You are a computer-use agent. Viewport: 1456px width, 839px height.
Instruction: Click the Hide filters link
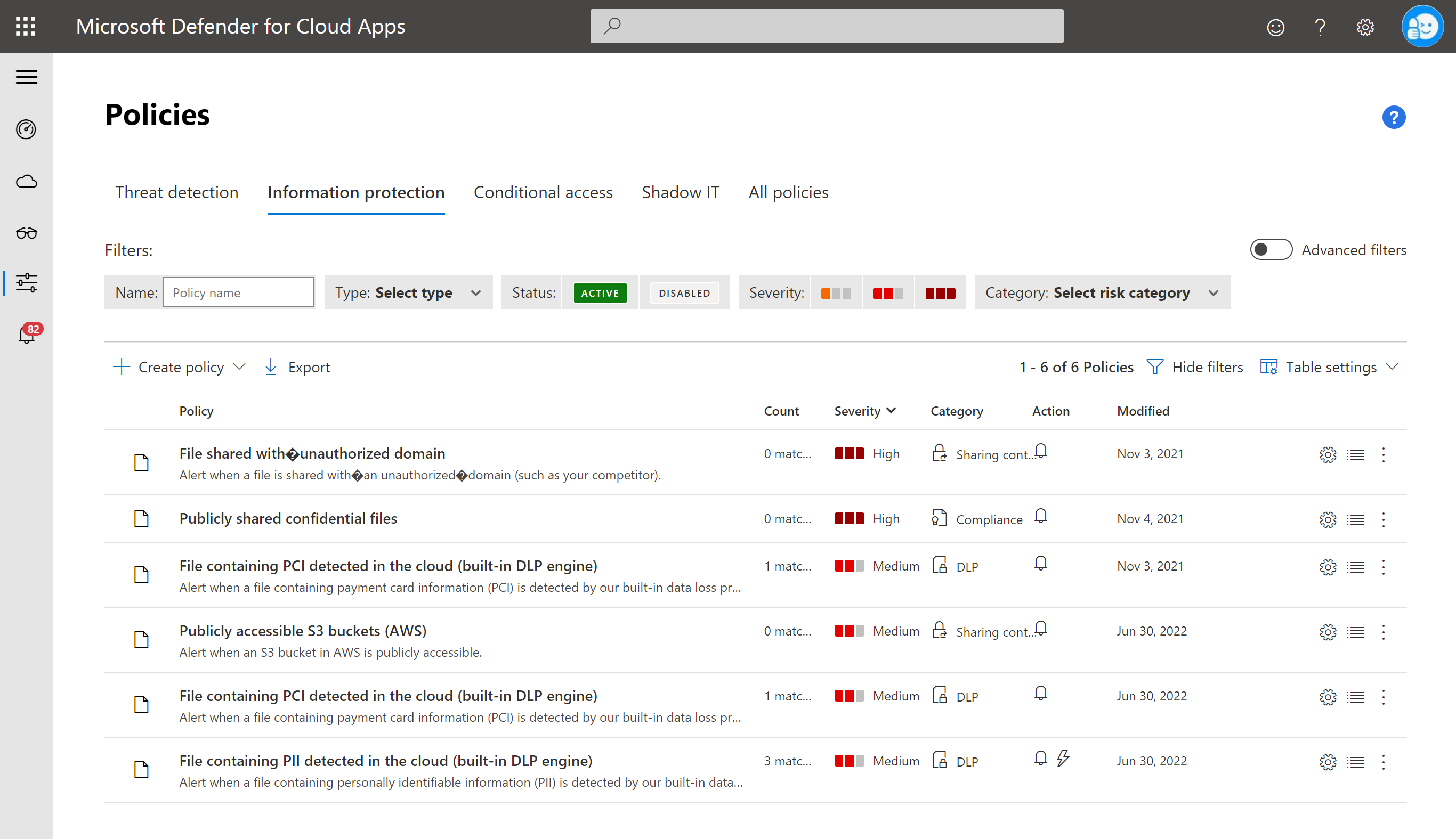click(1207, 367)
